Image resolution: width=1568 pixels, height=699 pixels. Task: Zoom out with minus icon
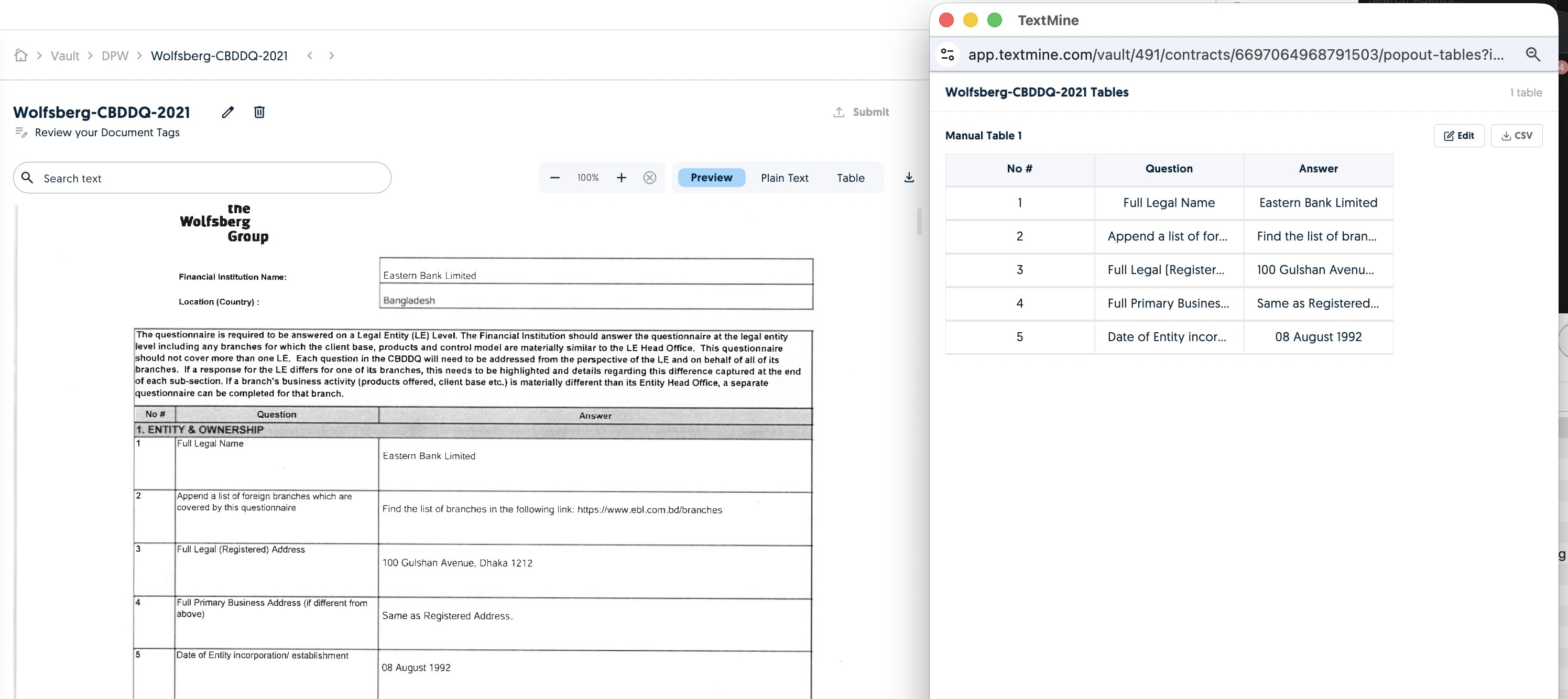pyautogui.click(x=554, y=178)
